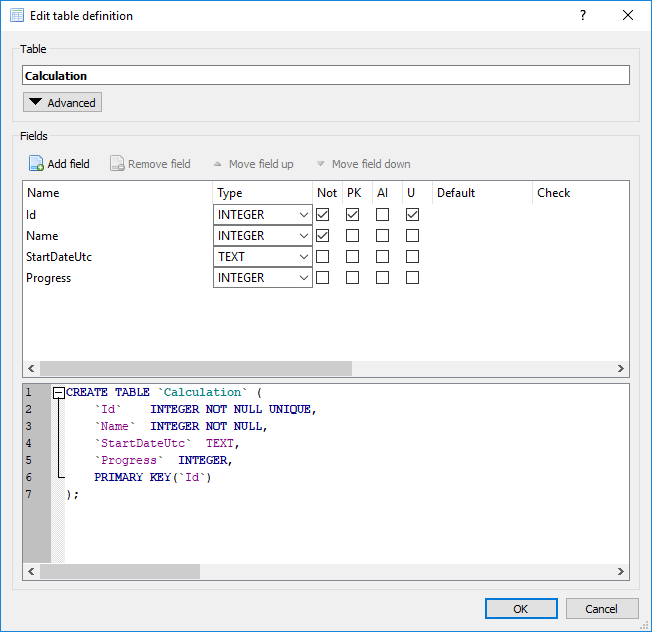Click the table name input Calculation

(326, 75)
